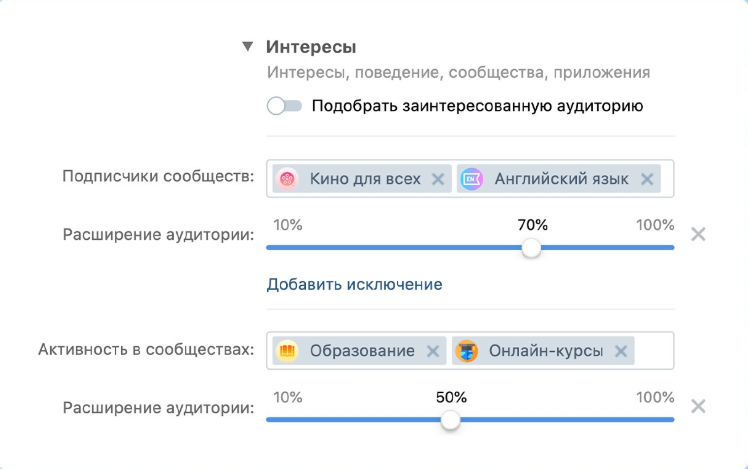Remove the Онлайн-курсы tag
748x469 pixels.
[621, 351]
